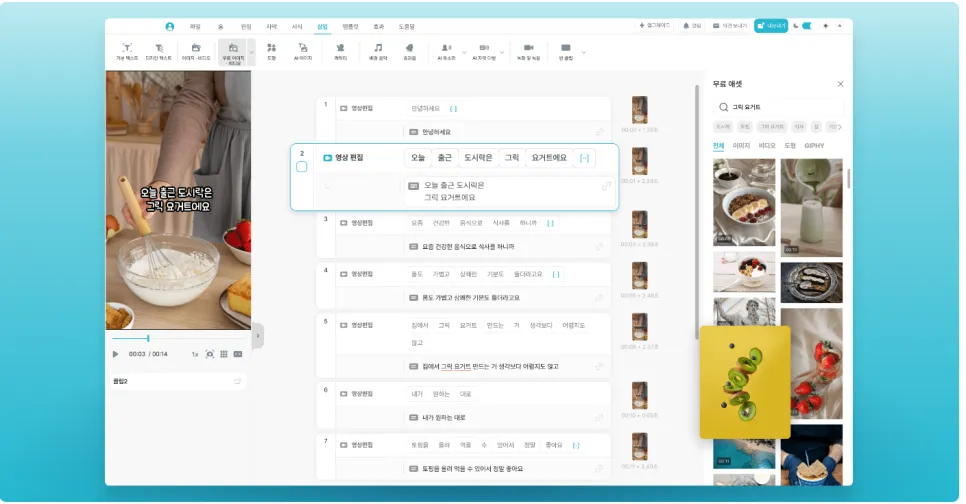Select the 디자인 텍스트 design text tool
Viewport: 966px width, 504px height.
pyautogui.click(x=158, y=52)
